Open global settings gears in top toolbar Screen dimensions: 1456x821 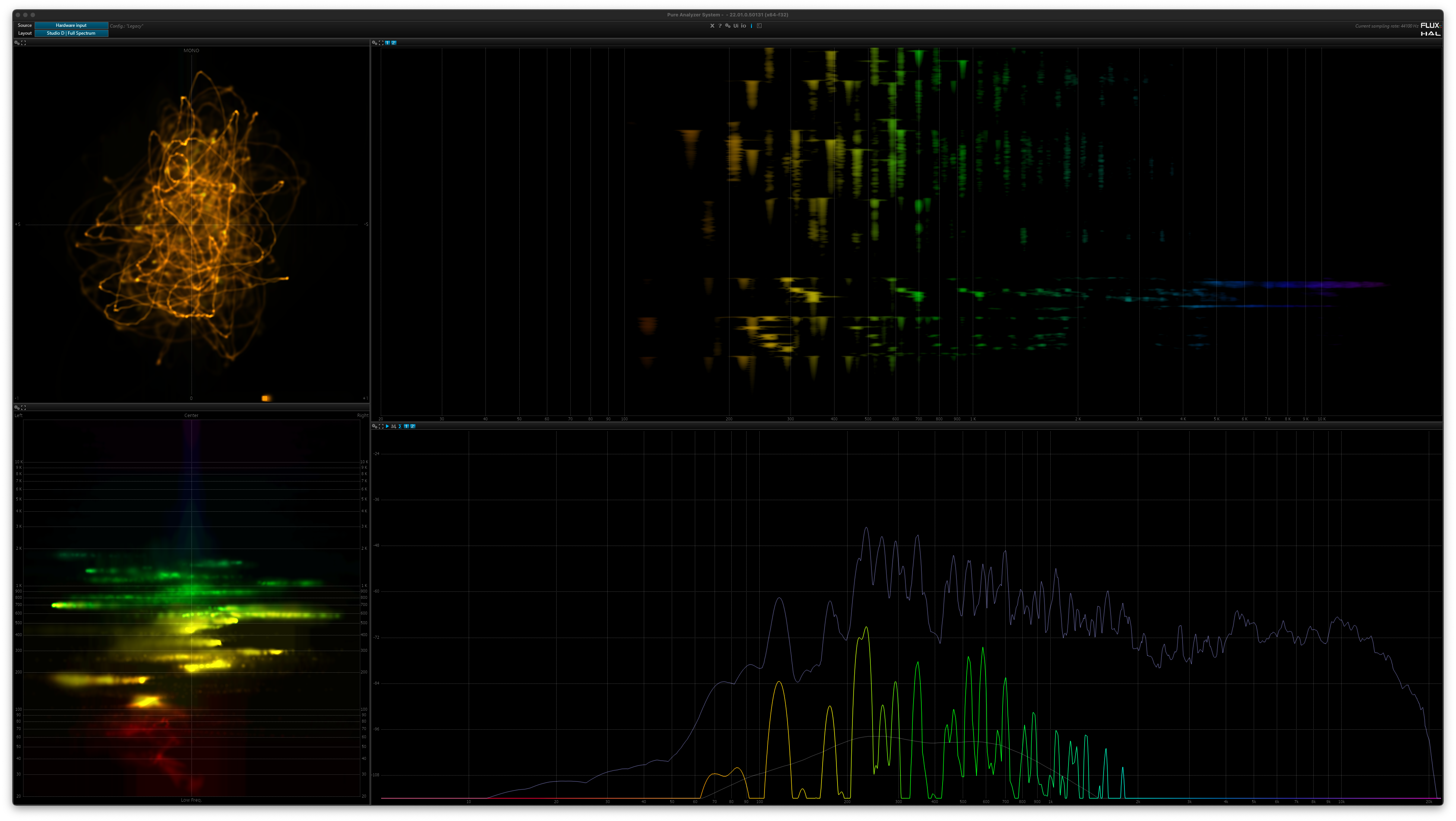[x=727, y=26]
